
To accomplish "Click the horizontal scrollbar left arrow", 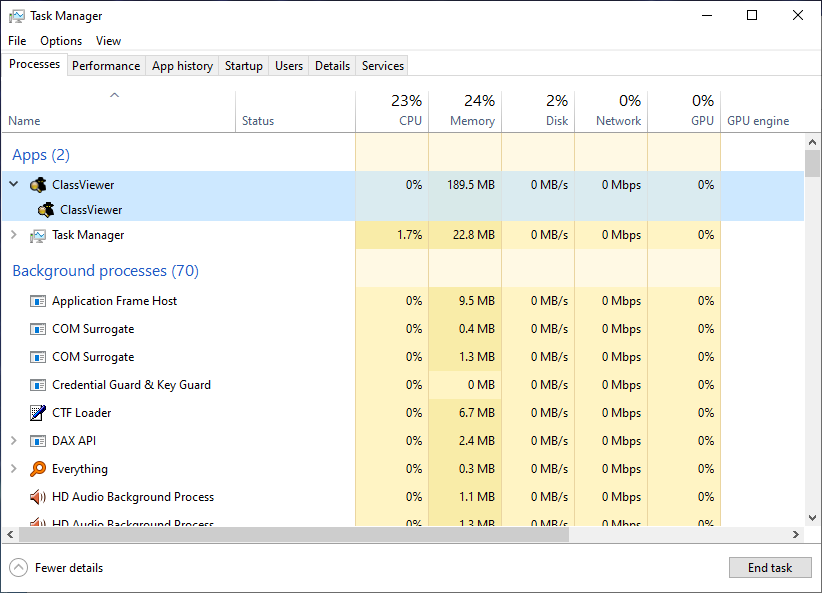I will point(10,534).
